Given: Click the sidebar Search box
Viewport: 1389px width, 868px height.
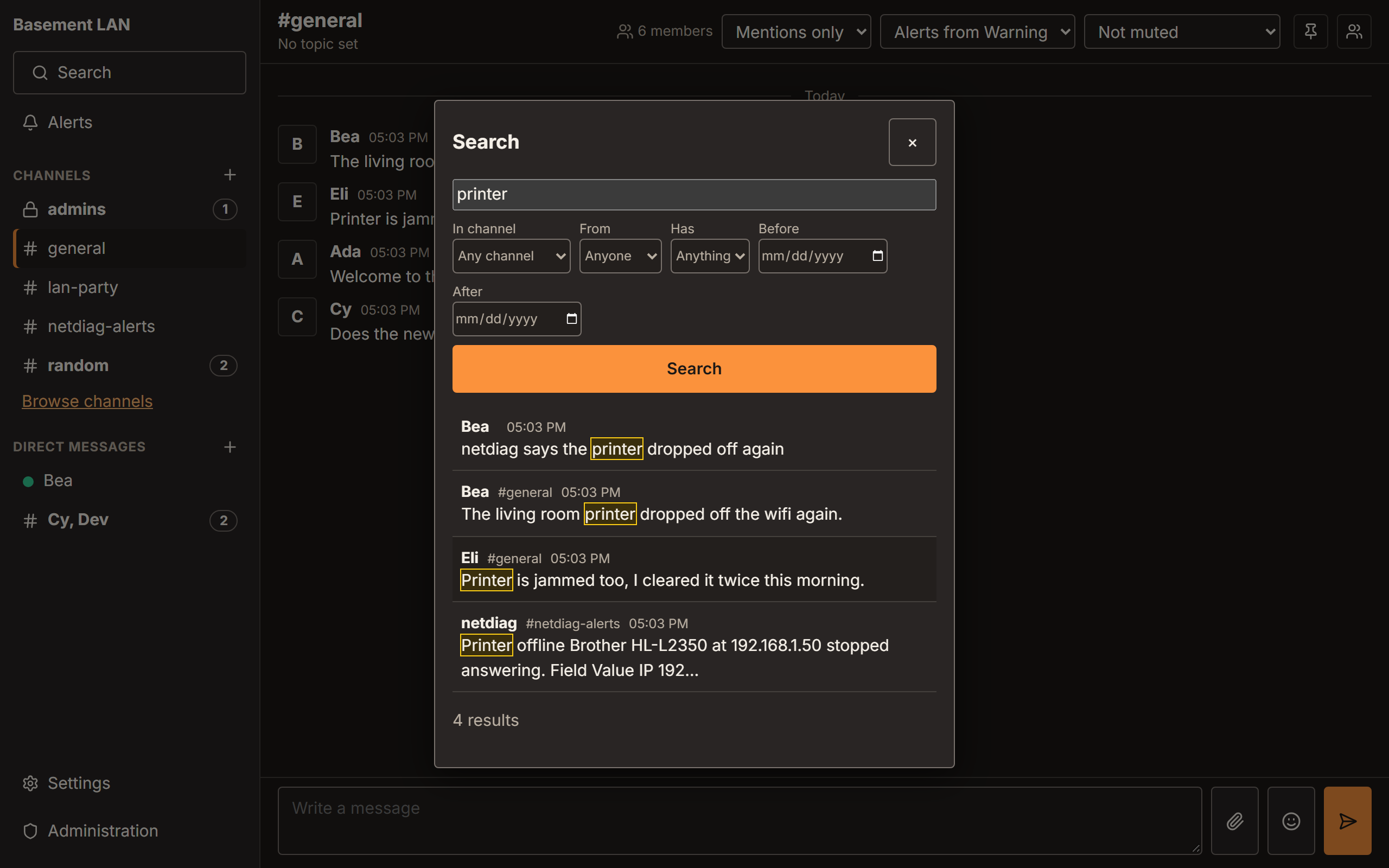Looking at the screenshot, I should (x=130, y=72).
